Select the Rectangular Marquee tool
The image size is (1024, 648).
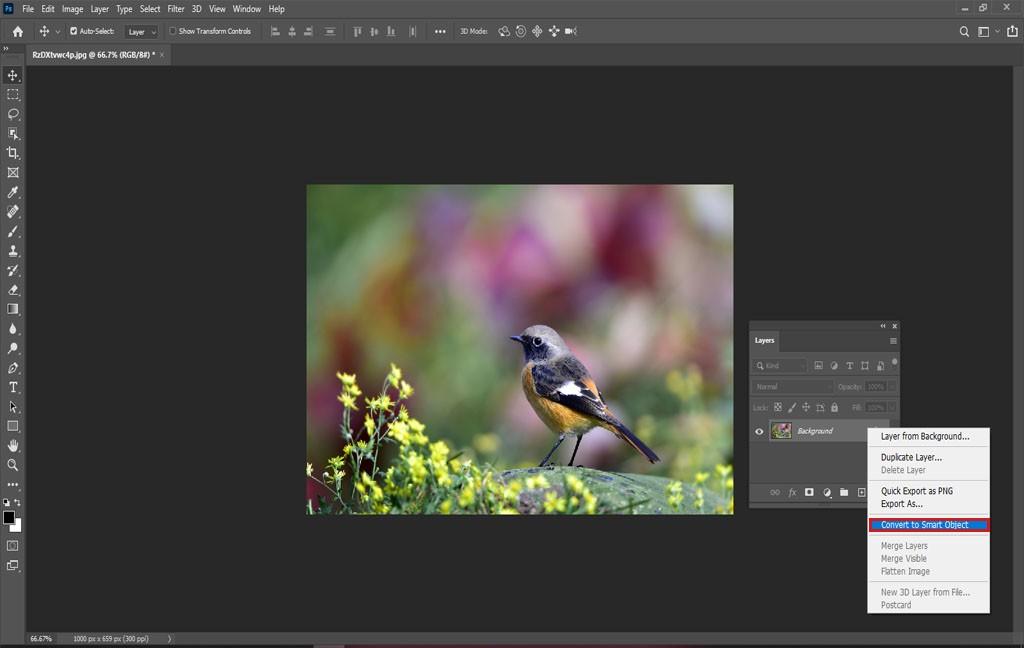click(12, 95)
